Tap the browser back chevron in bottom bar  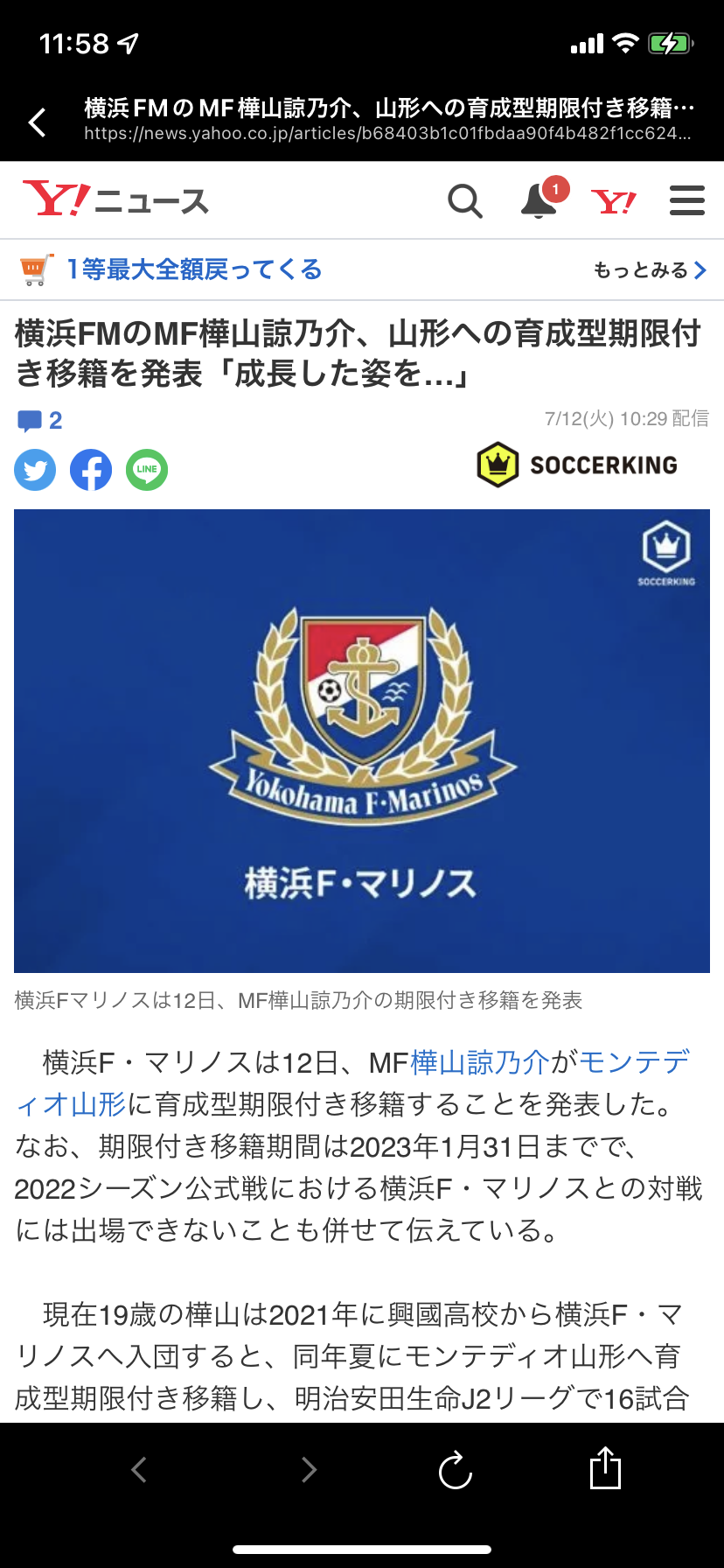pyautogui.click(x=138, y=1469)
